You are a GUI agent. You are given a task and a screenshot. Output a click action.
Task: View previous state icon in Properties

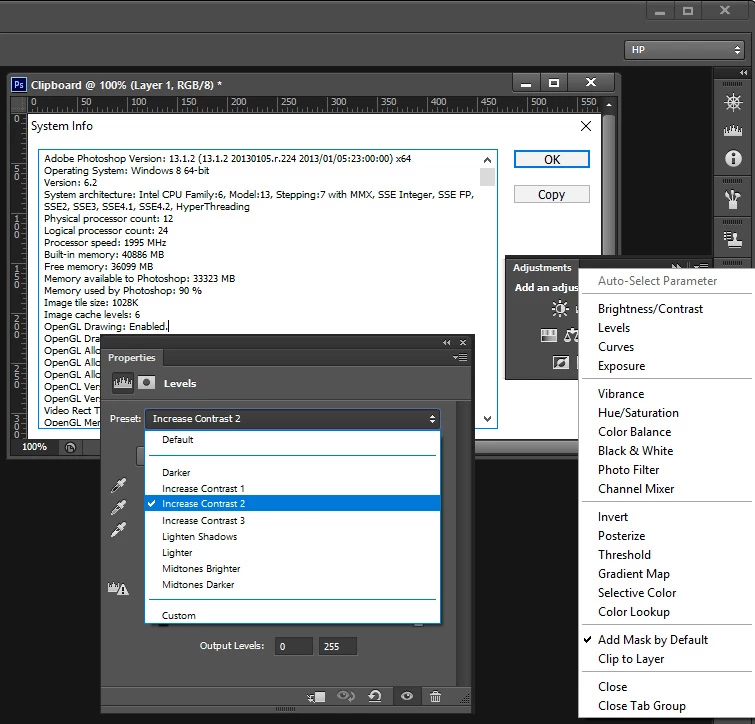point(346,696)
